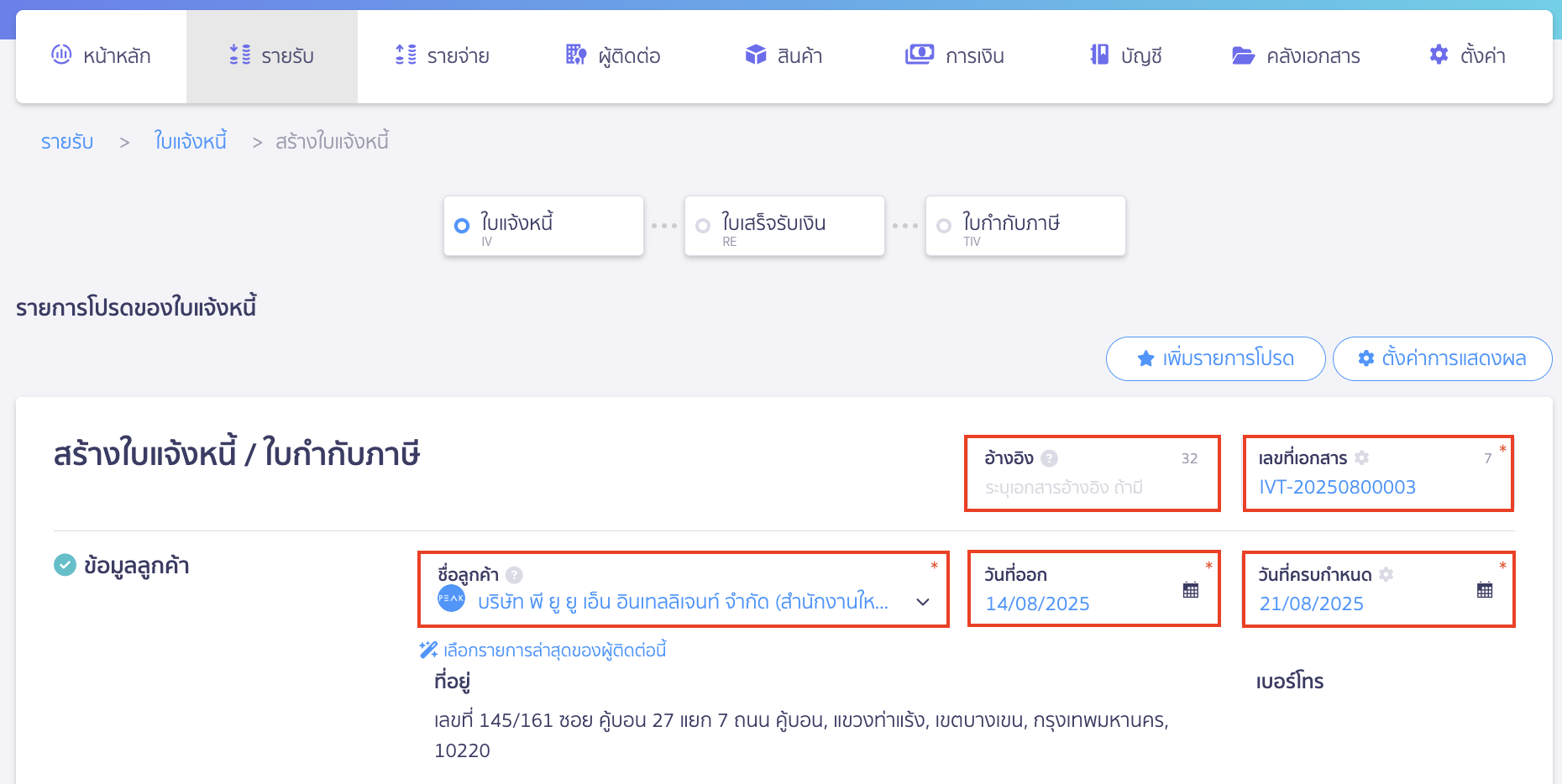Open the document number settings gear icon

click(1361, 457)
